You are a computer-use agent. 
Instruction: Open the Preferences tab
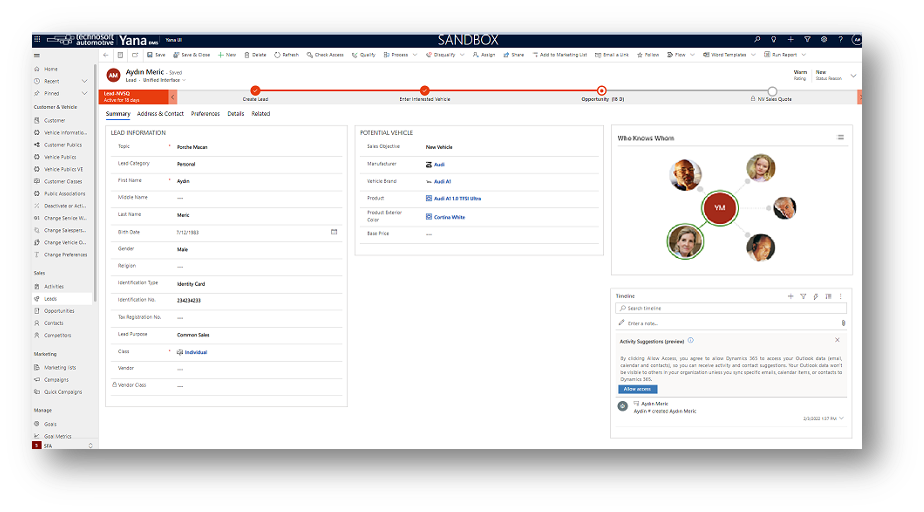tap(205, 114)
